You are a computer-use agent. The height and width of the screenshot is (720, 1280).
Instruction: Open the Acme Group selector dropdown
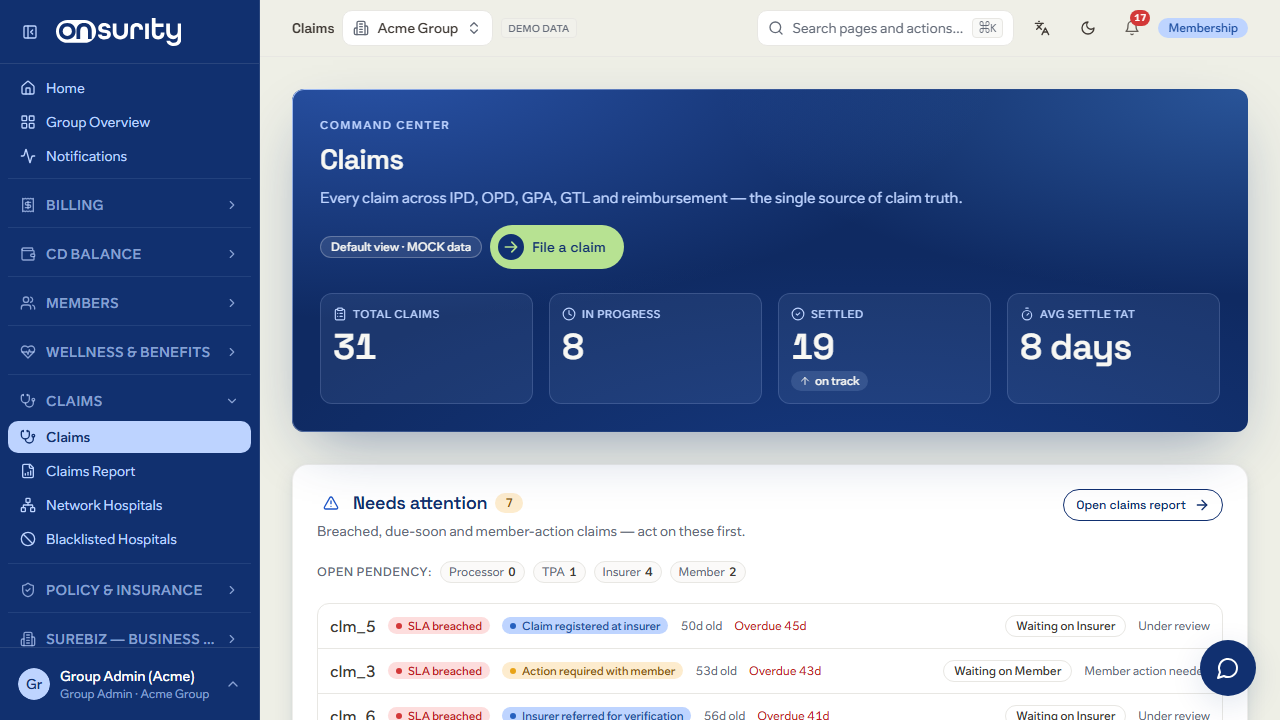(417, 28)
